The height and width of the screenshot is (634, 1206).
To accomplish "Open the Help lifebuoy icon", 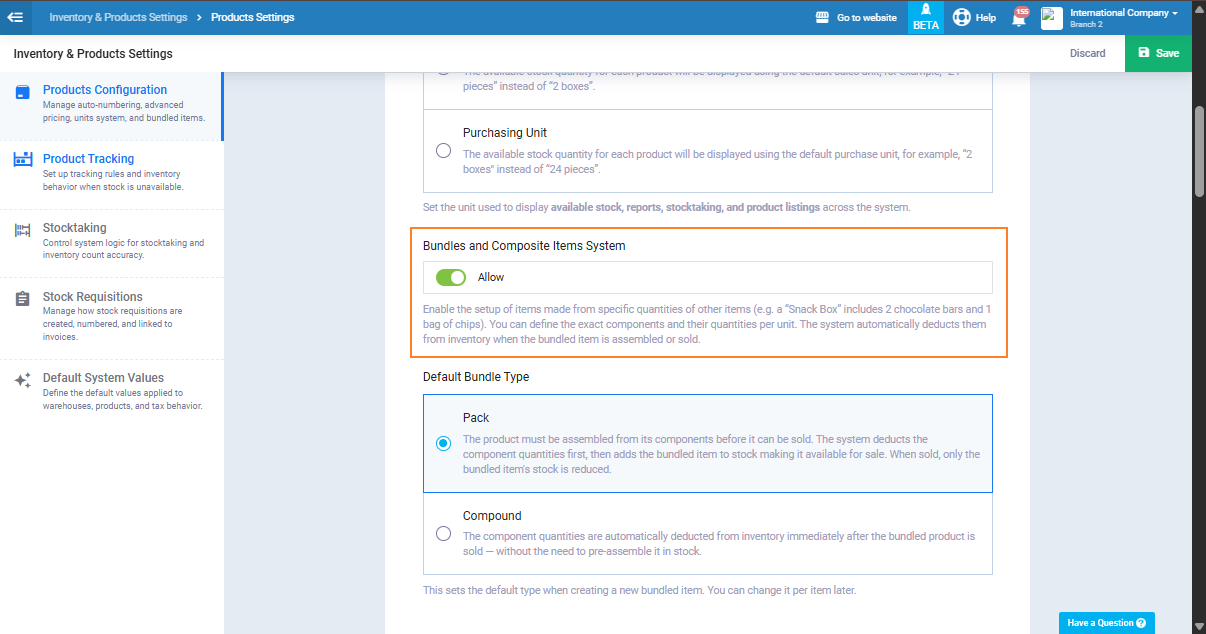I will tap(962, 17).
